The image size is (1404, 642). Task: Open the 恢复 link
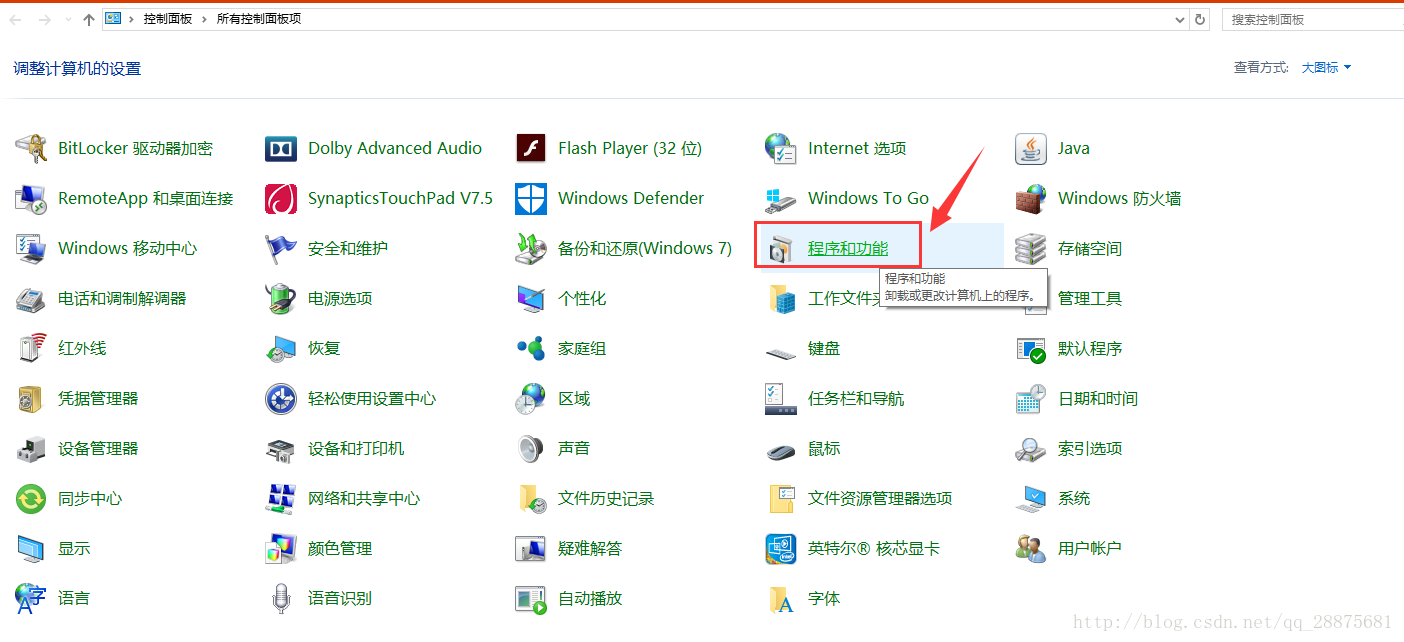tap(324, 348)
